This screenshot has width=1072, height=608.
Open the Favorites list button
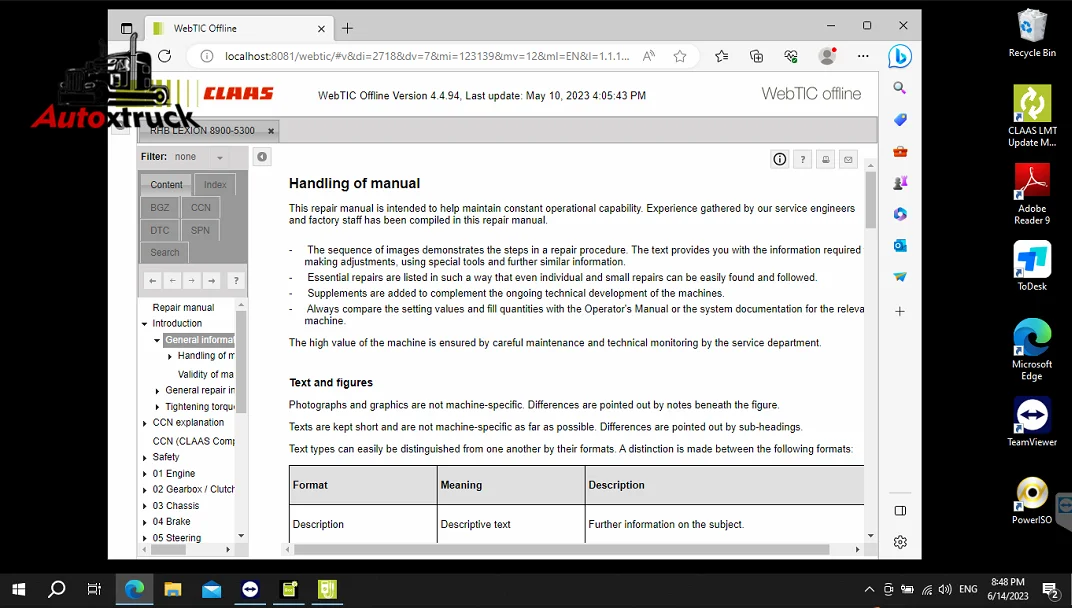pos(722,56)
